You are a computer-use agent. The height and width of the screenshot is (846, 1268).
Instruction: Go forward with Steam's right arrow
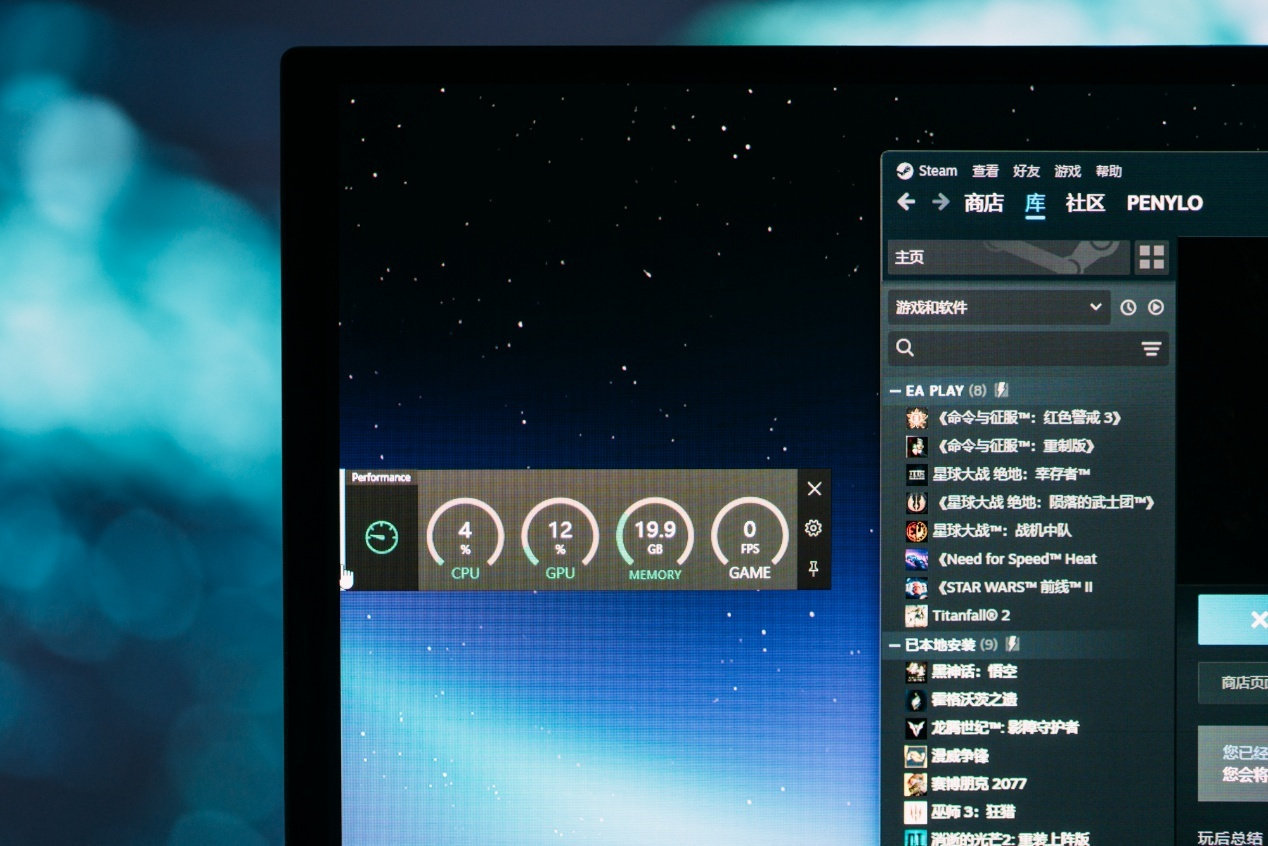pyautogui.click(x=941, y=202)
